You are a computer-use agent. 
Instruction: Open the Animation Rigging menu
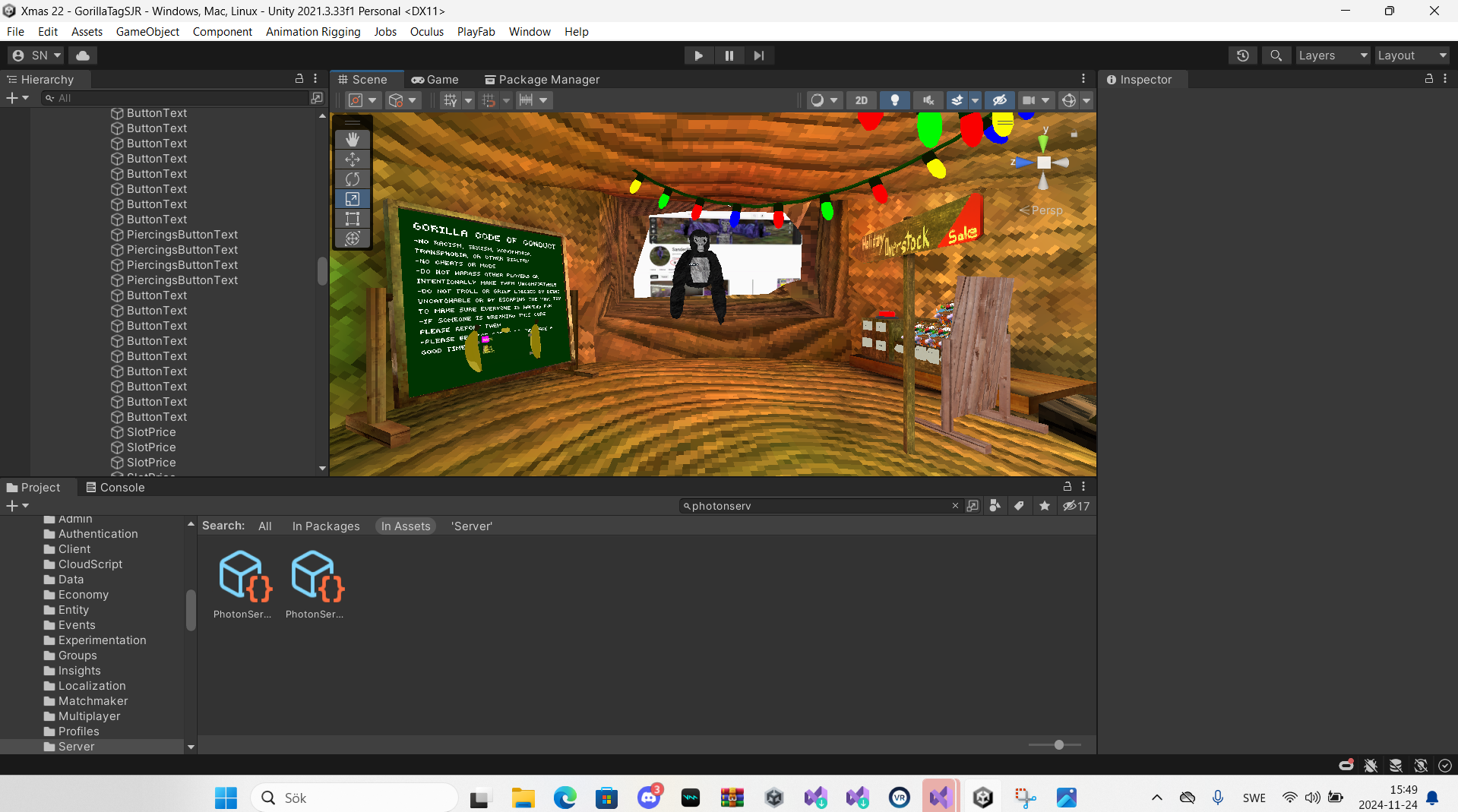coord(313,32)
